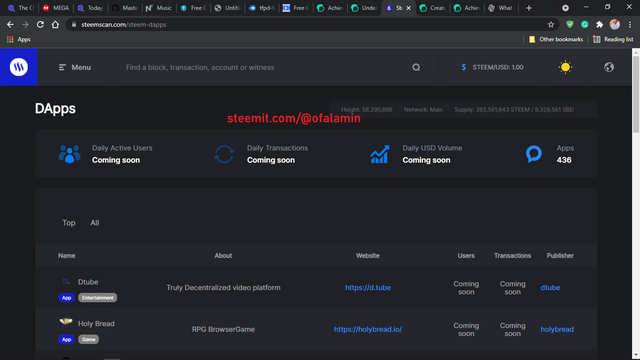The height and width of the screenshot is (360, 640).
Task: Switch to the Music browser tab
Action: tap(159, 8)
